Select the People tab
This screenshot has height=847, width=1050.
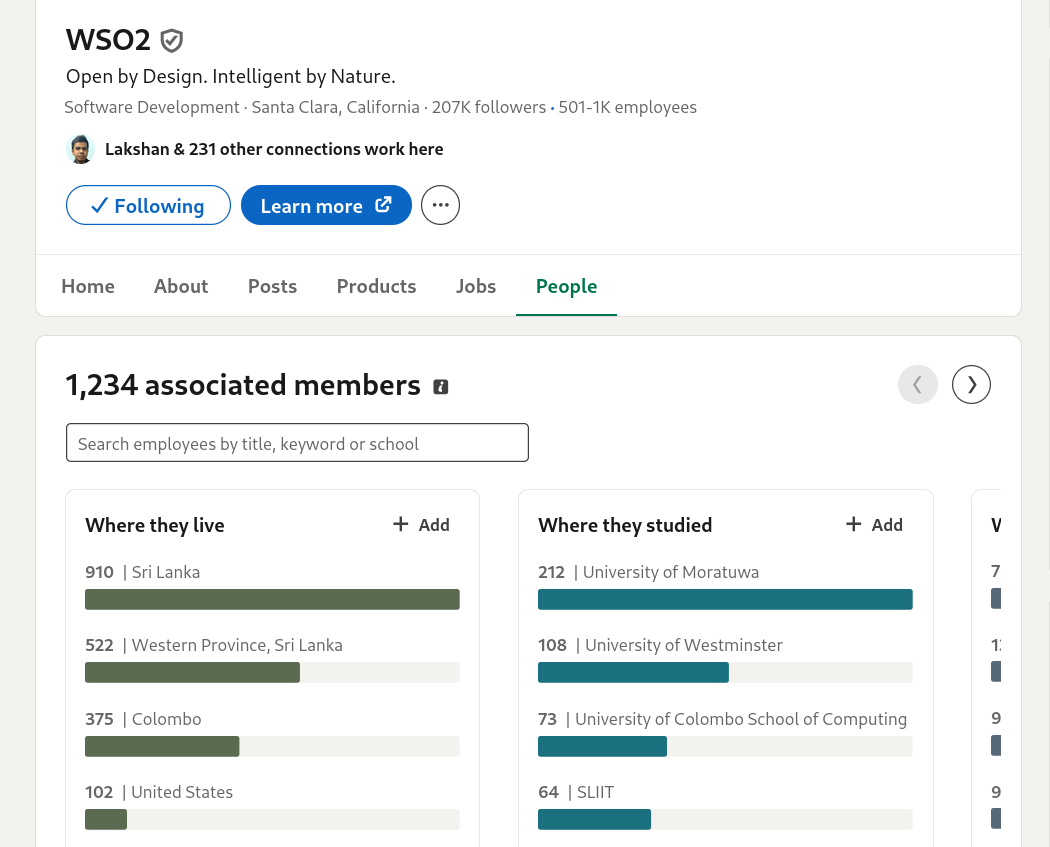tap(567, 286)
